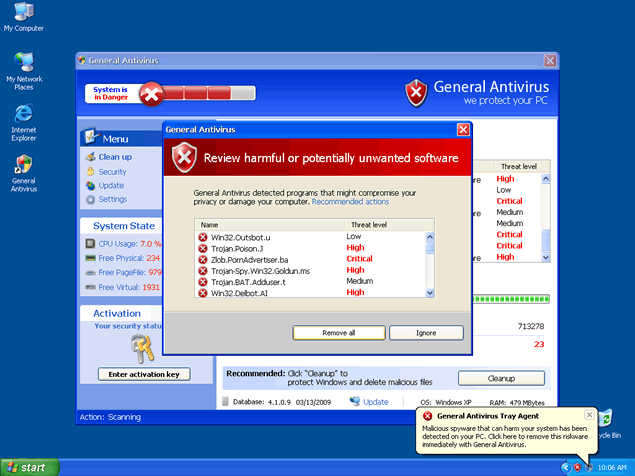Click red X icon beside Trojan.Poison.J
Image resolution: width=635 pixels, height=476 pixels.
click(203, 248)
